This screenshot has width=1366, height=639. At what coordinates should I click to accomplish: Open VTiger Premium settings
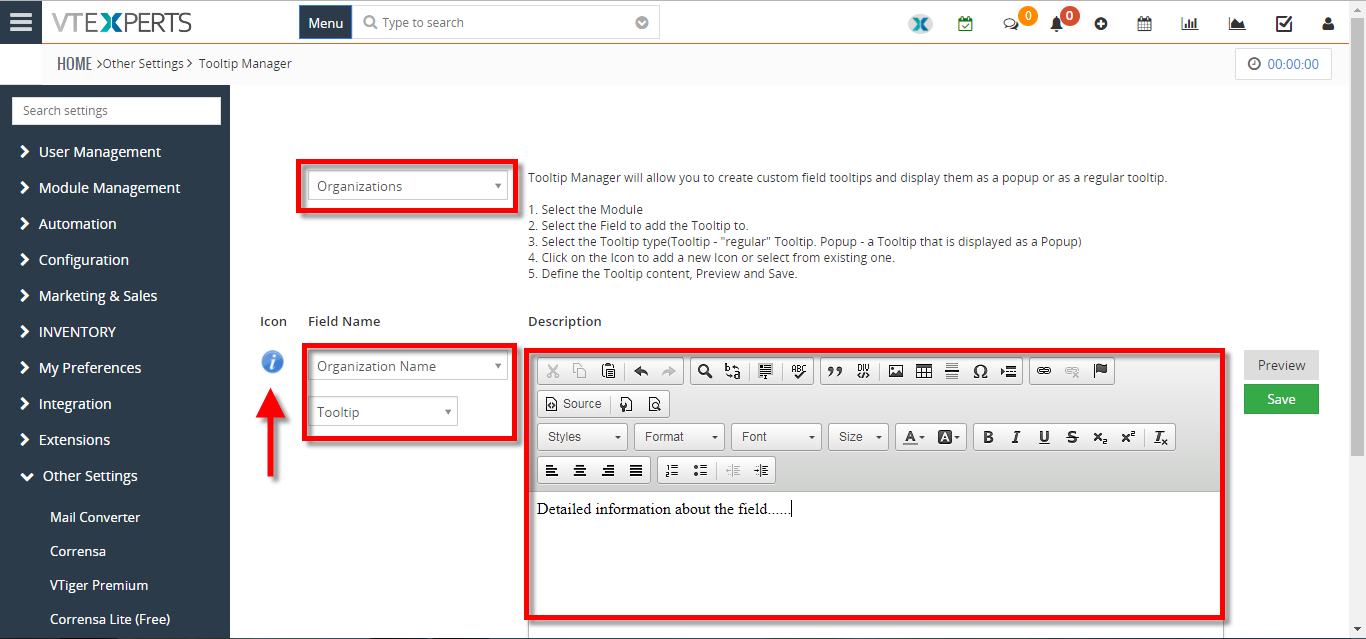click(x=99, y=585)
